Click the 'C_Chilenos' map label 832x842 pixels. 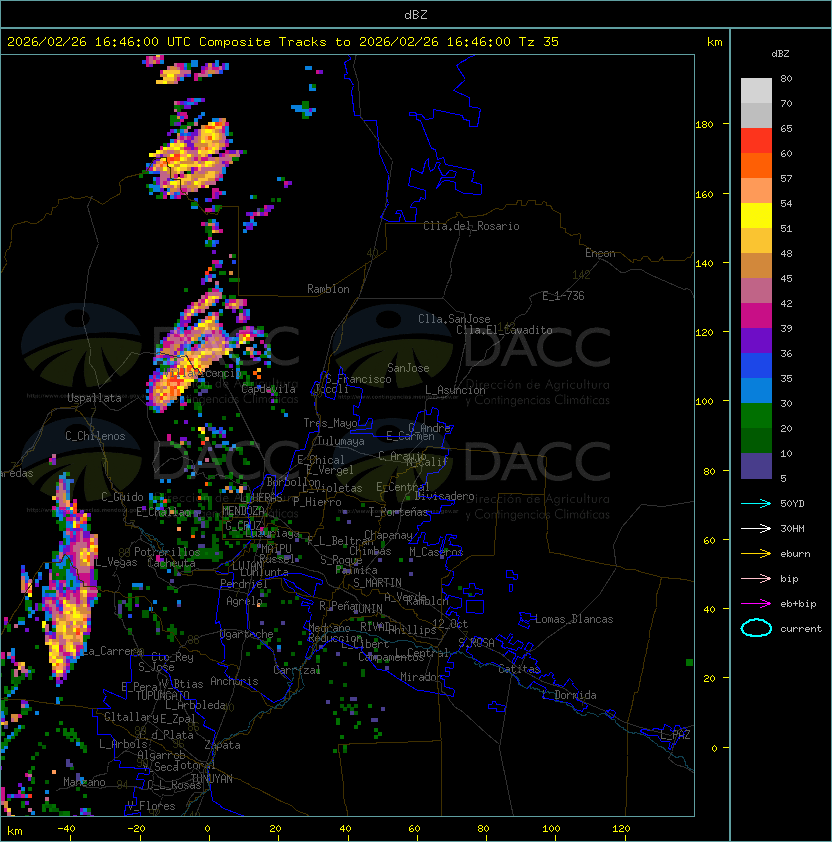tap(95, 436)
